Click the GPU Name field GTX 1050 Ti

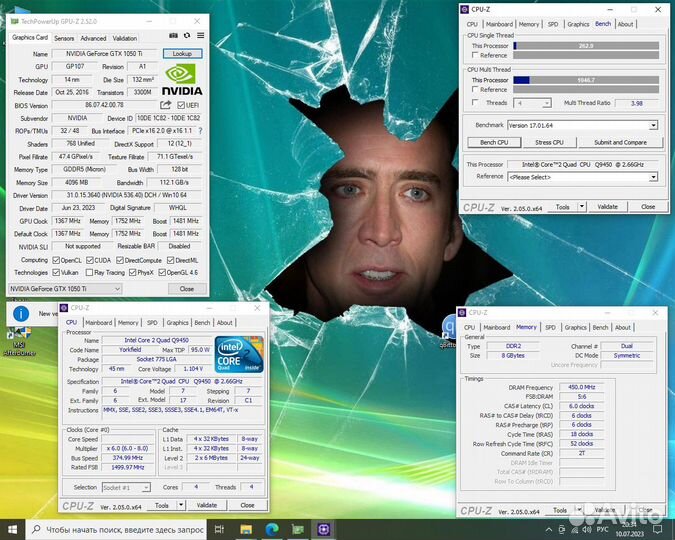[105, 53]
